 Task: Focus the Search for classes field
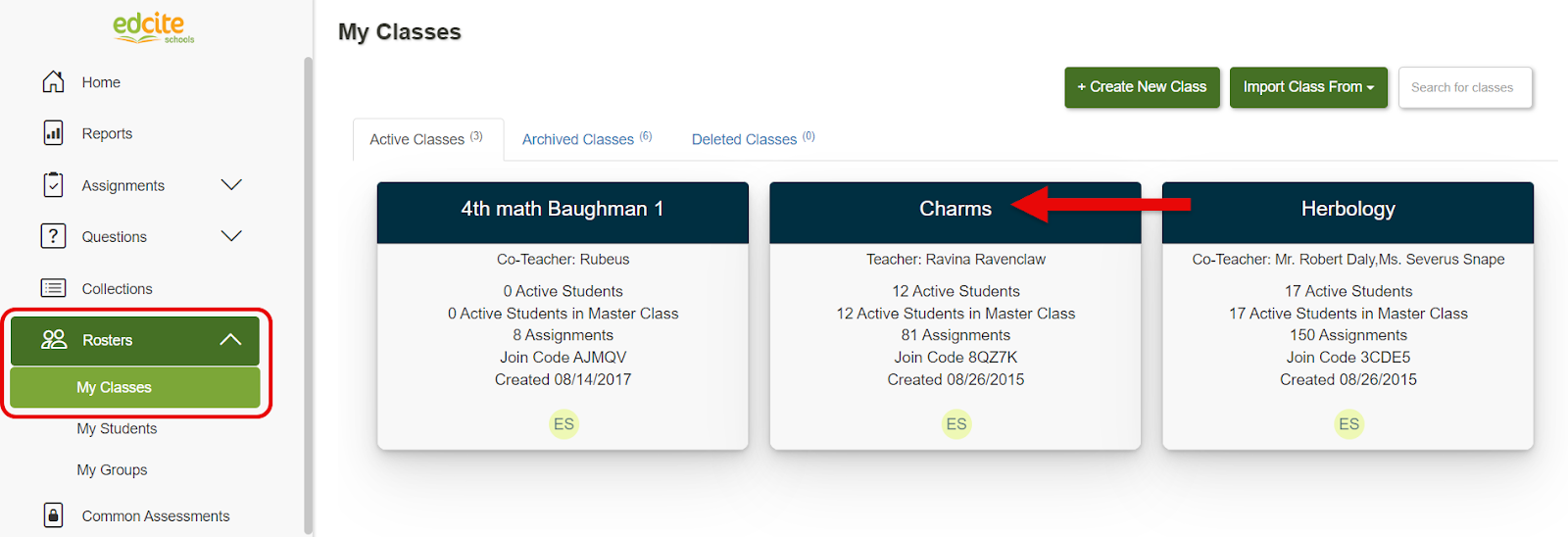pyautogui.click(x=1465, y=87)
